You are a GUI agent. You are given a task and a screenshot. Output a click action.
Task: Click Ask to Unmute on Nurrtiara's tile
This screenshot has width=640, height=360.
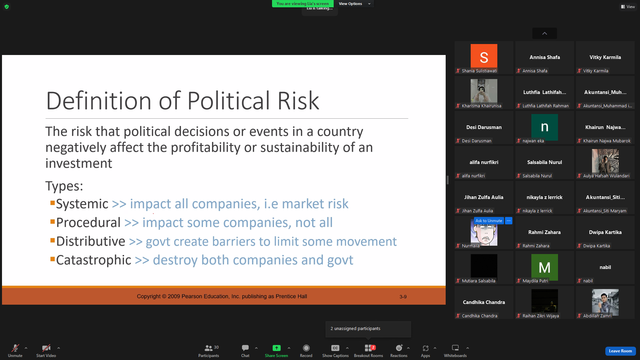click(x=489, y=221)
